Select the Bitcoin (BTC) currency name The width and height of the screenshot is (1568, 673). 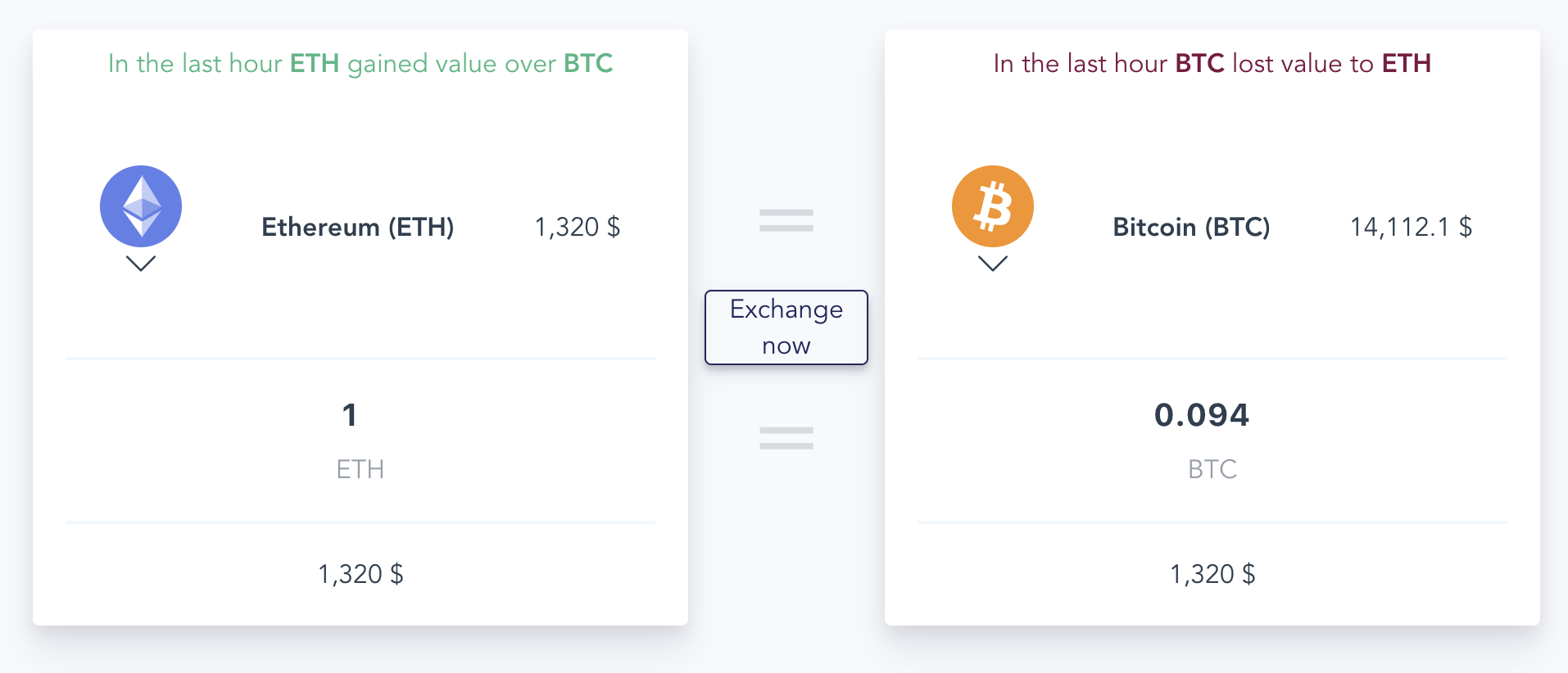click(1191, 227)
